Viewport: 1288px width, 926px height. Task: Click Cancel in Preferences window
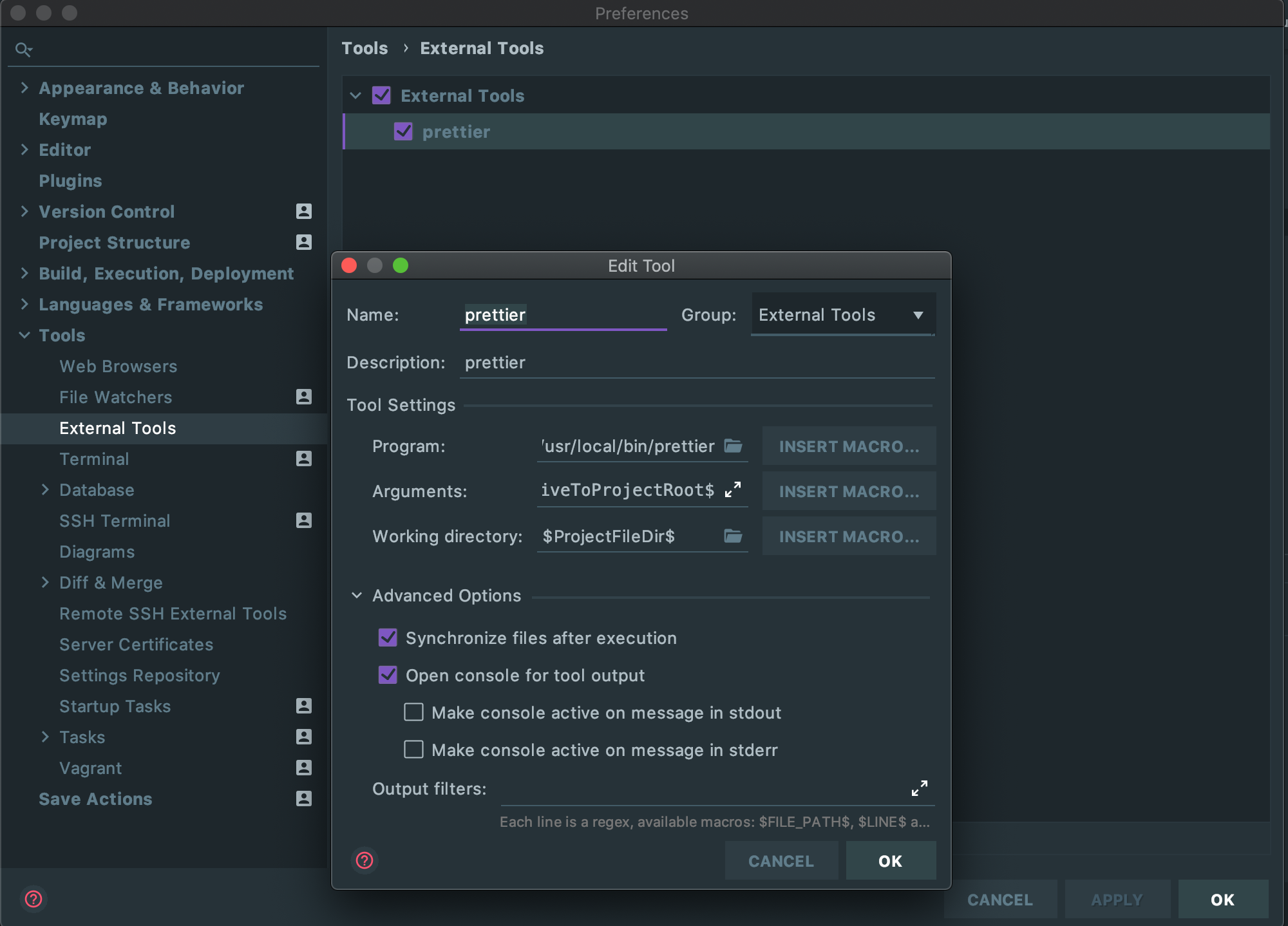tap(1000, 900)
